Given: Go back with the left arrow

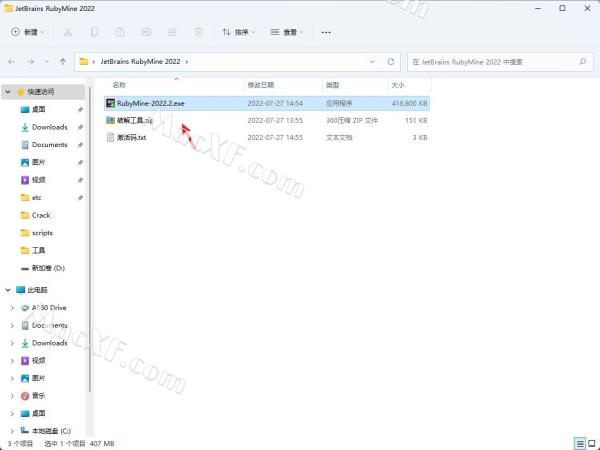Looking at the screenshot, I should pyautogui.click(x=11, y=62).
